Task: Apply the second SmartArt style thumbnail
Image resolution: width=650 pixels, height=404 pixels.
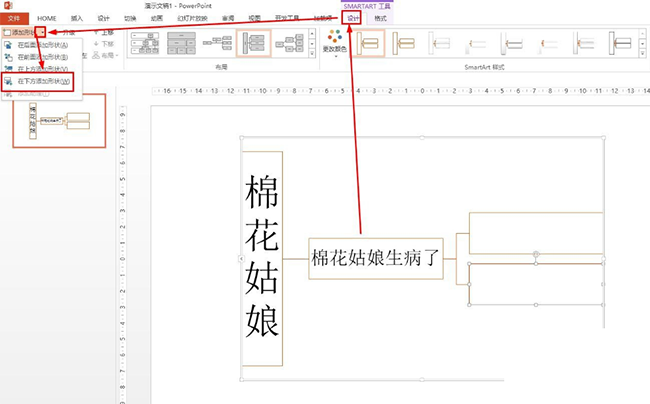Action: [x=403, y=43]
